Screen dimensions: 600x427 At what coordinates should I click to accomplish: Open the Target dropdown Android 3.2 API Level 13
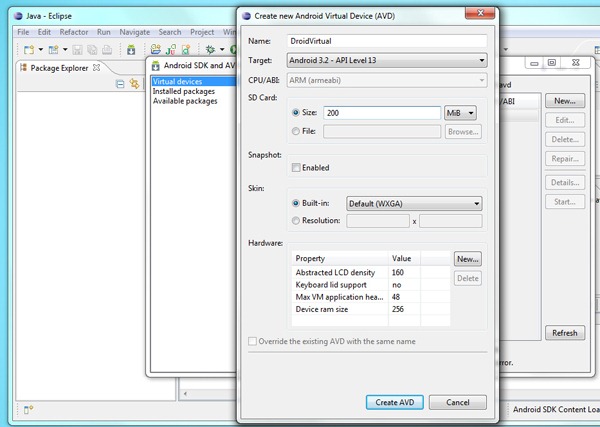[x=387, y=60]
